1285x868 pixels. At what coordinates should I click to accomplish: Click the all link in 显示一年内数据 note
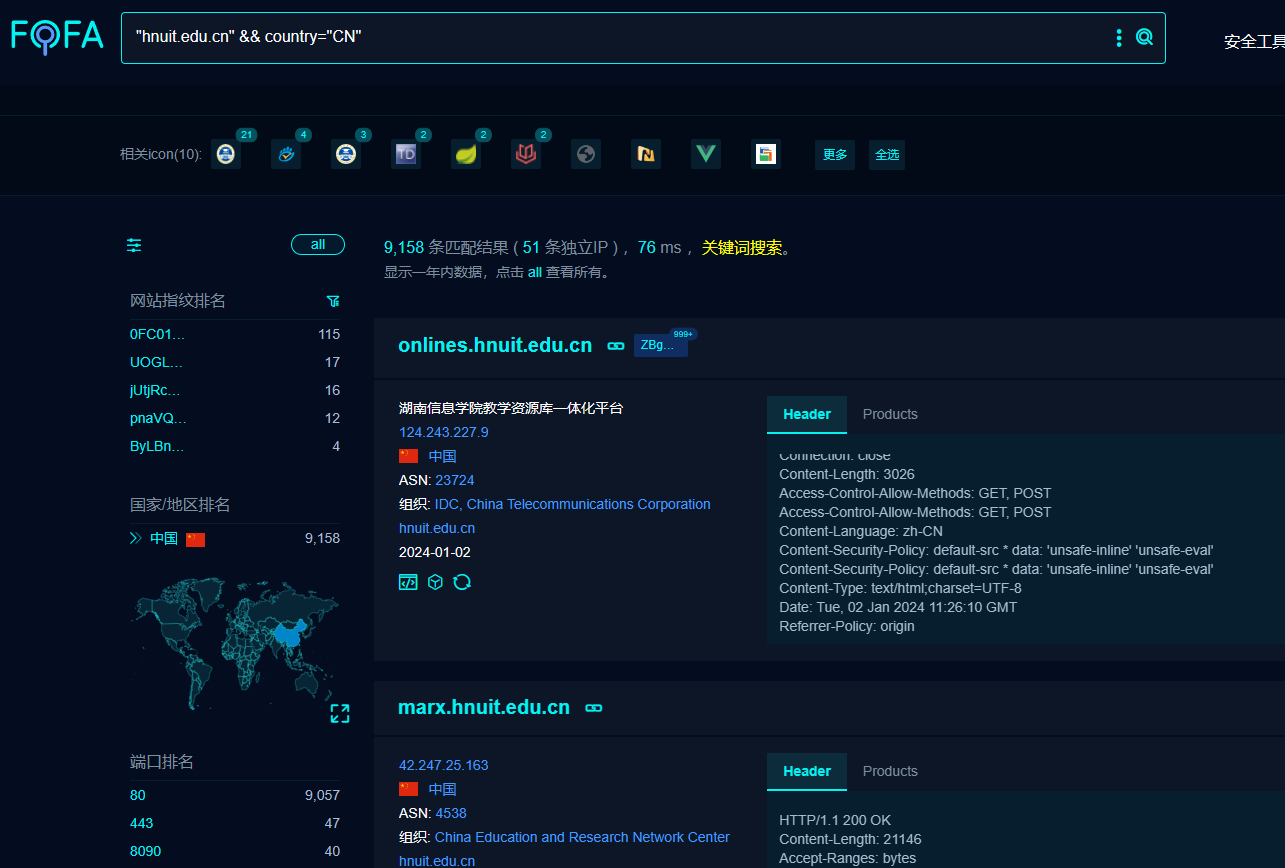tap(535, 272)
